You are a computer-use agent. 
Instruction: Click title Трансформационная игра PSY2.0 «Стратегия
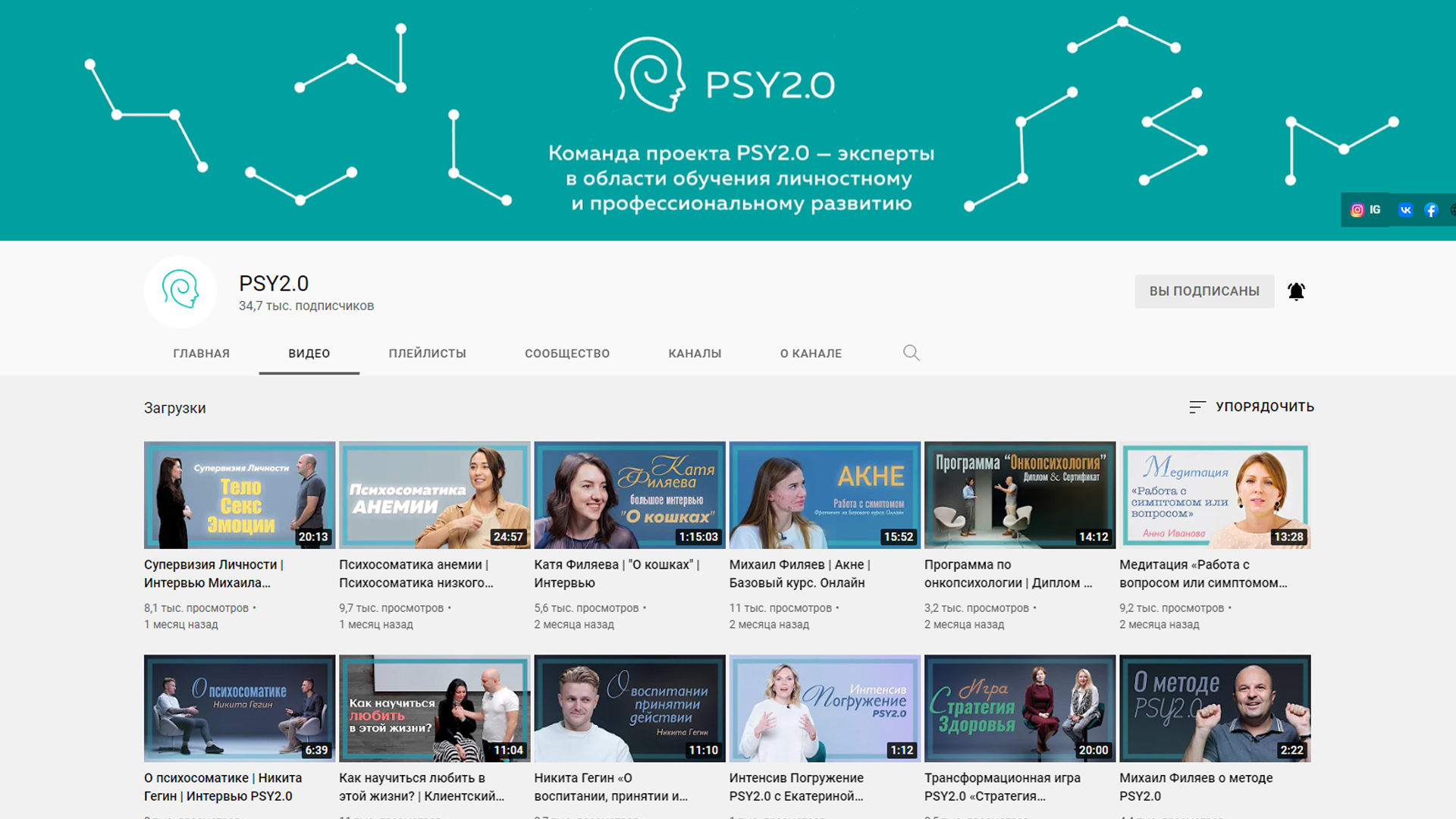[x=1003, y=786]
